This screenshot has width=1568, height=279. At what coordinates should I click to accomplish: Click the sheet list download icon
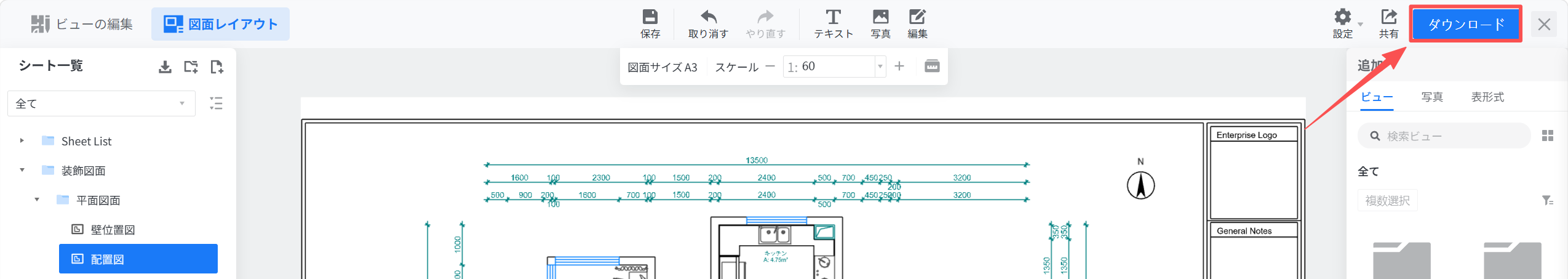tap(165, 67)
